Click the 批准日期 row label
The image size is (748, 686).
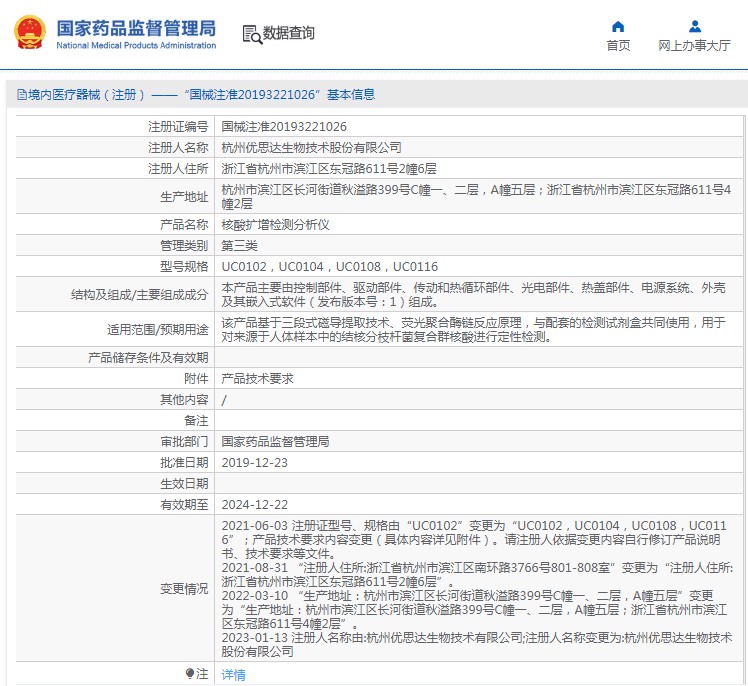point(184,463)
